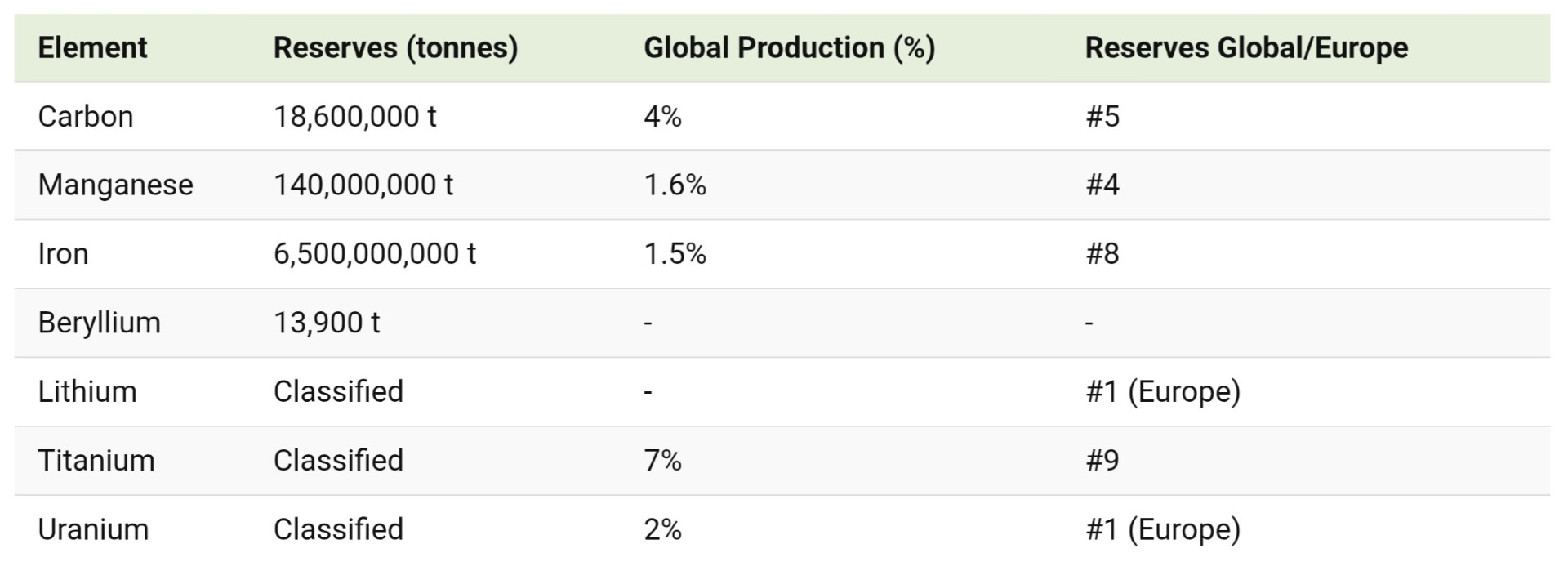Click the Reserves (tonnes) column header

(395, 47)
